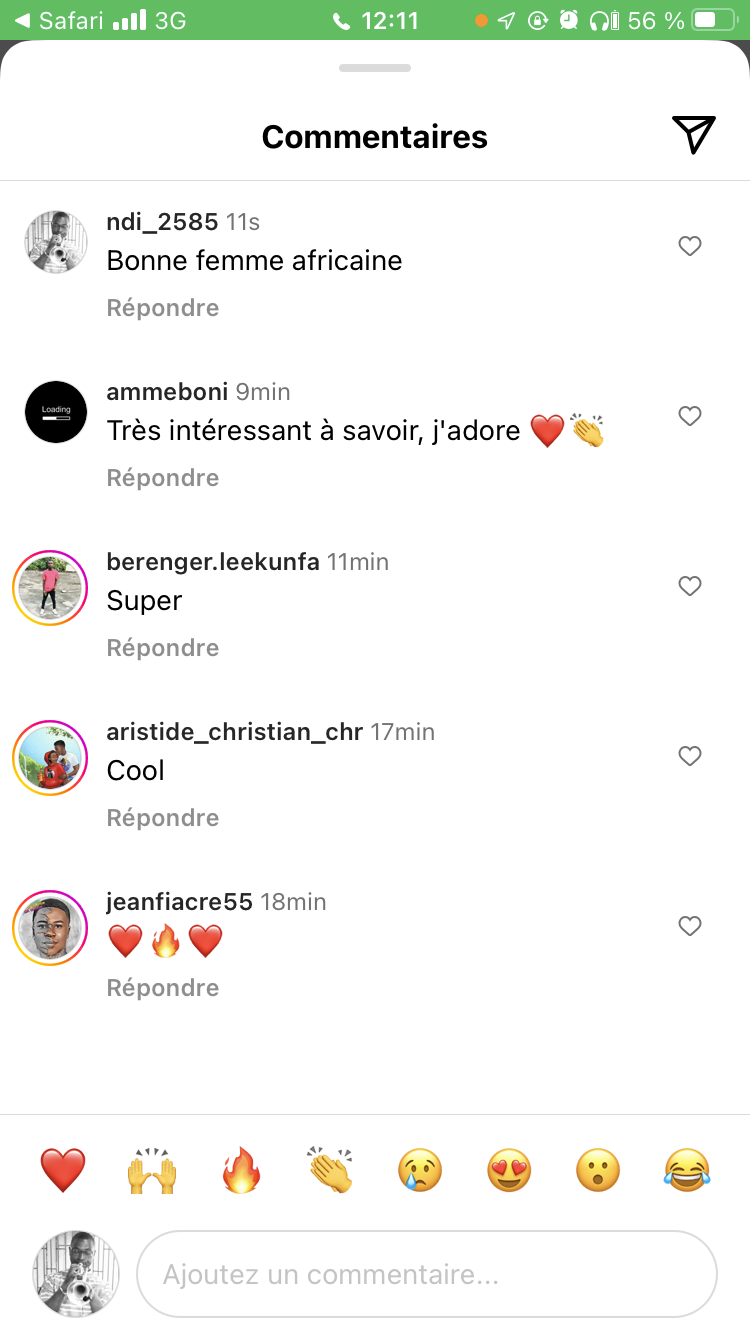Like the comment from ndi_2585

pyautogui.click(x=690, y=246)
